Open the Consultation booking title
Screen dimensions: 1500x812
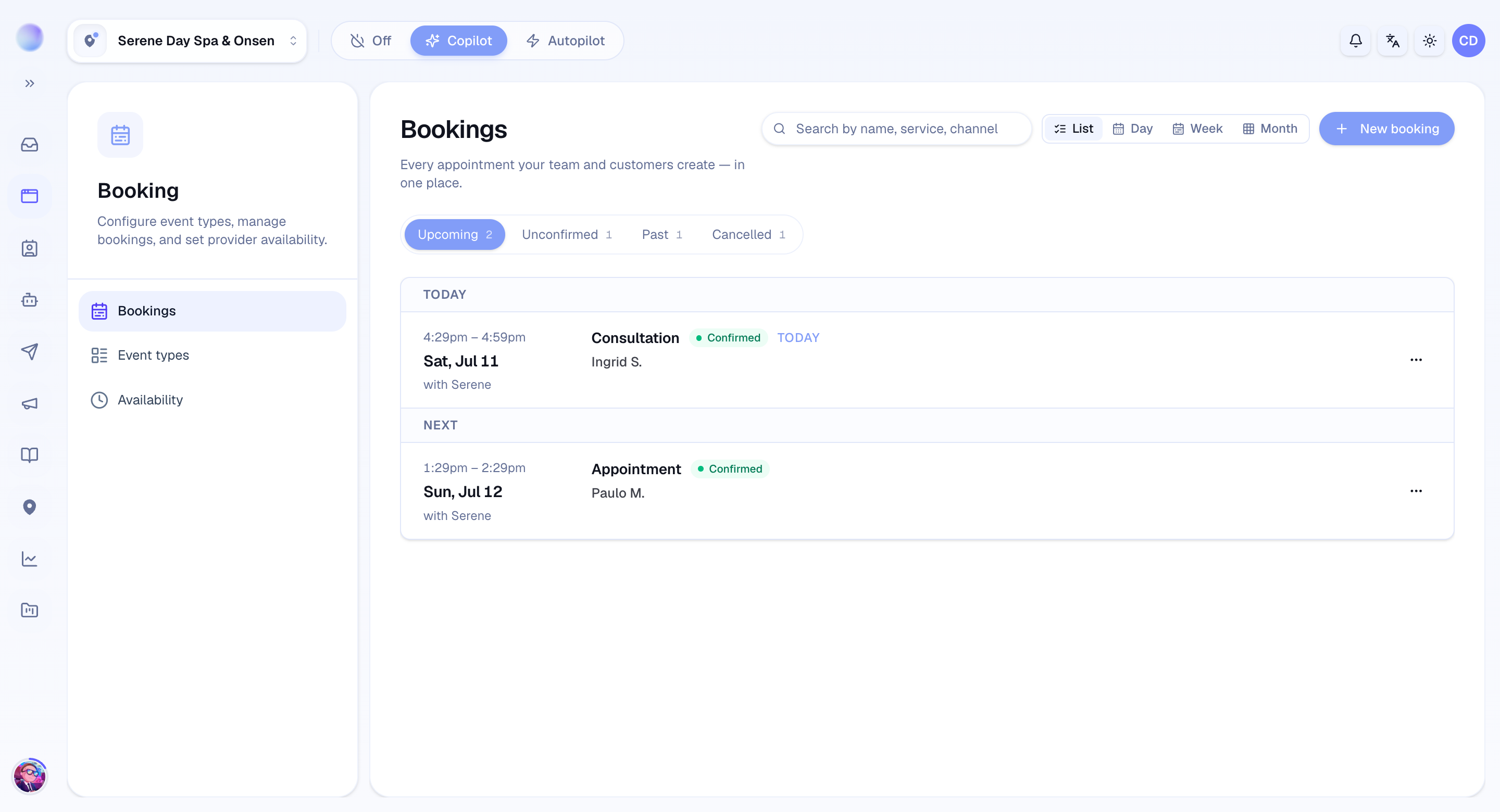coord(635,338)
